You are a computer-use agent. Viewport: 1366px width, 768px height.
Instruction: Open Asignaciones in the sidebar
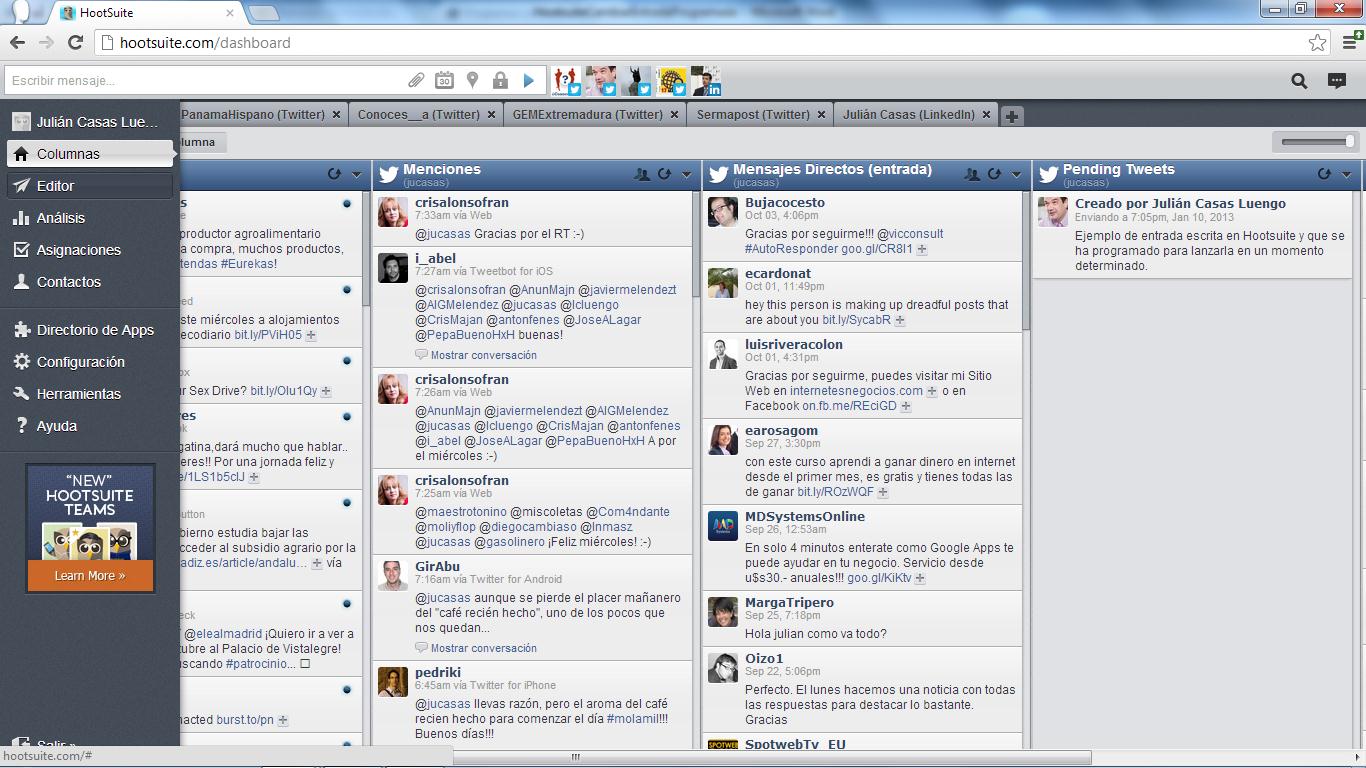[90, 250]
